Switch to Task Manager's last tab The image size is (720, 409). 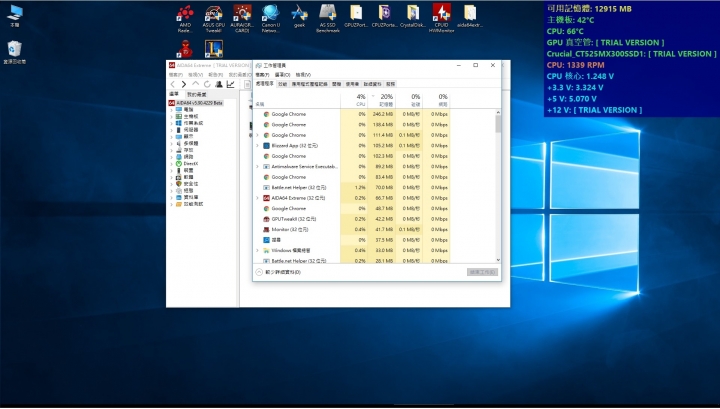pyautogui.click(x=390, y=84)
